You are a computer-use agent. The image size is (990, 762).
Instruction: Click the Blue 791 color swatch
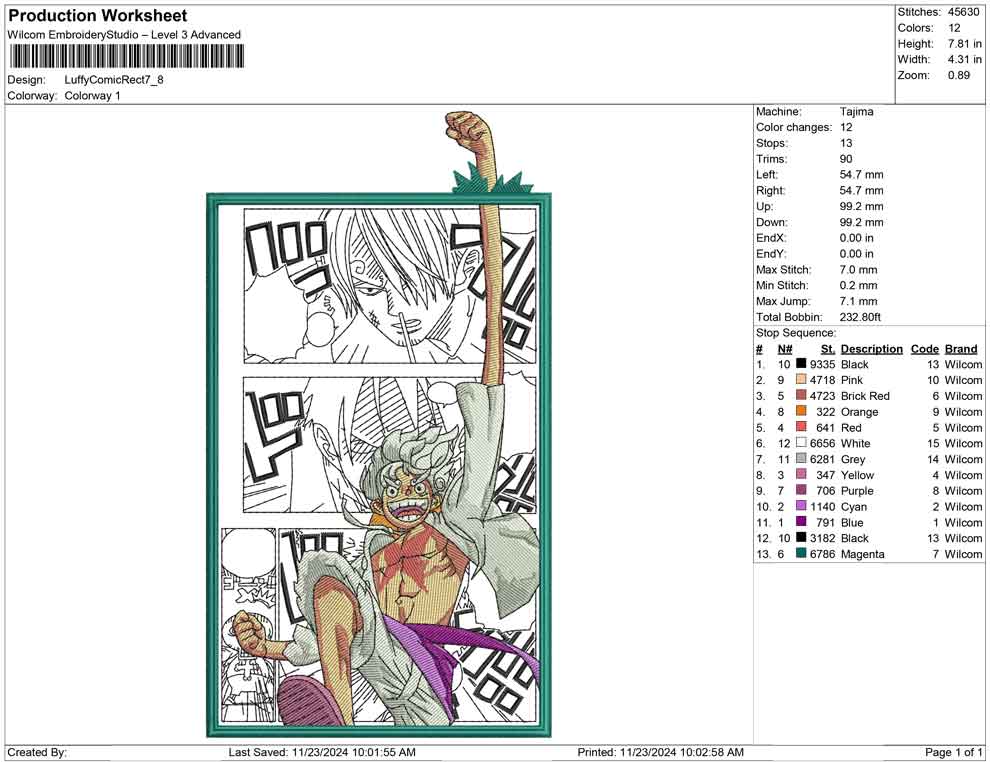(801, 521)
